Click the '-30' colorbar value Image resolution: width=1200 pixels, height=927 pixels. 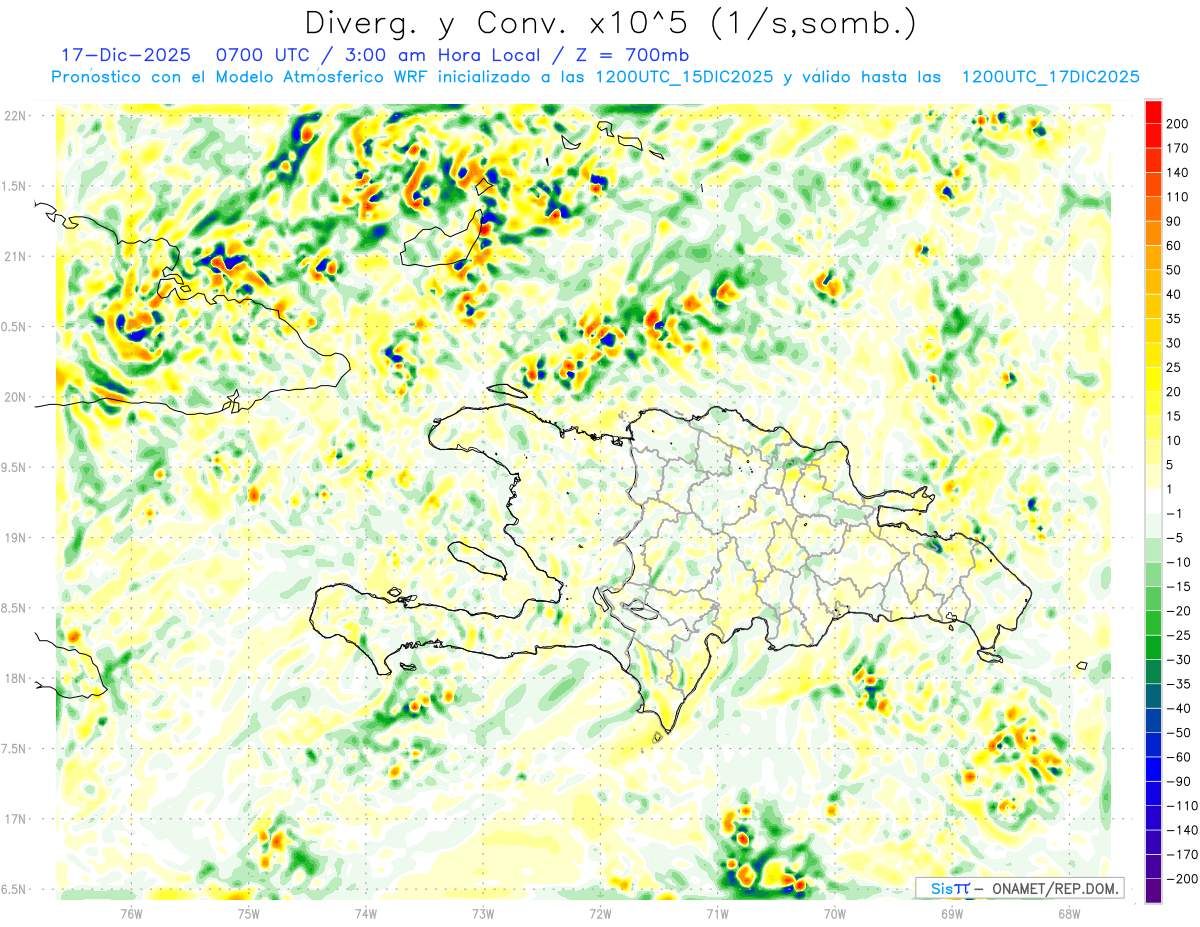pyautogui.click(x=1177, y=660)
